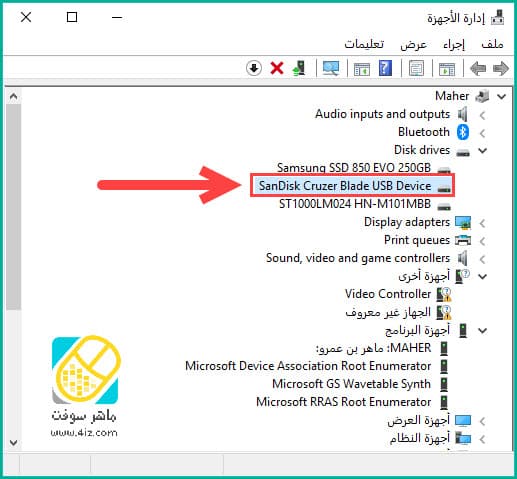
Task: Click the ST1000LM024 drive icon
Action: coord(444,206)
